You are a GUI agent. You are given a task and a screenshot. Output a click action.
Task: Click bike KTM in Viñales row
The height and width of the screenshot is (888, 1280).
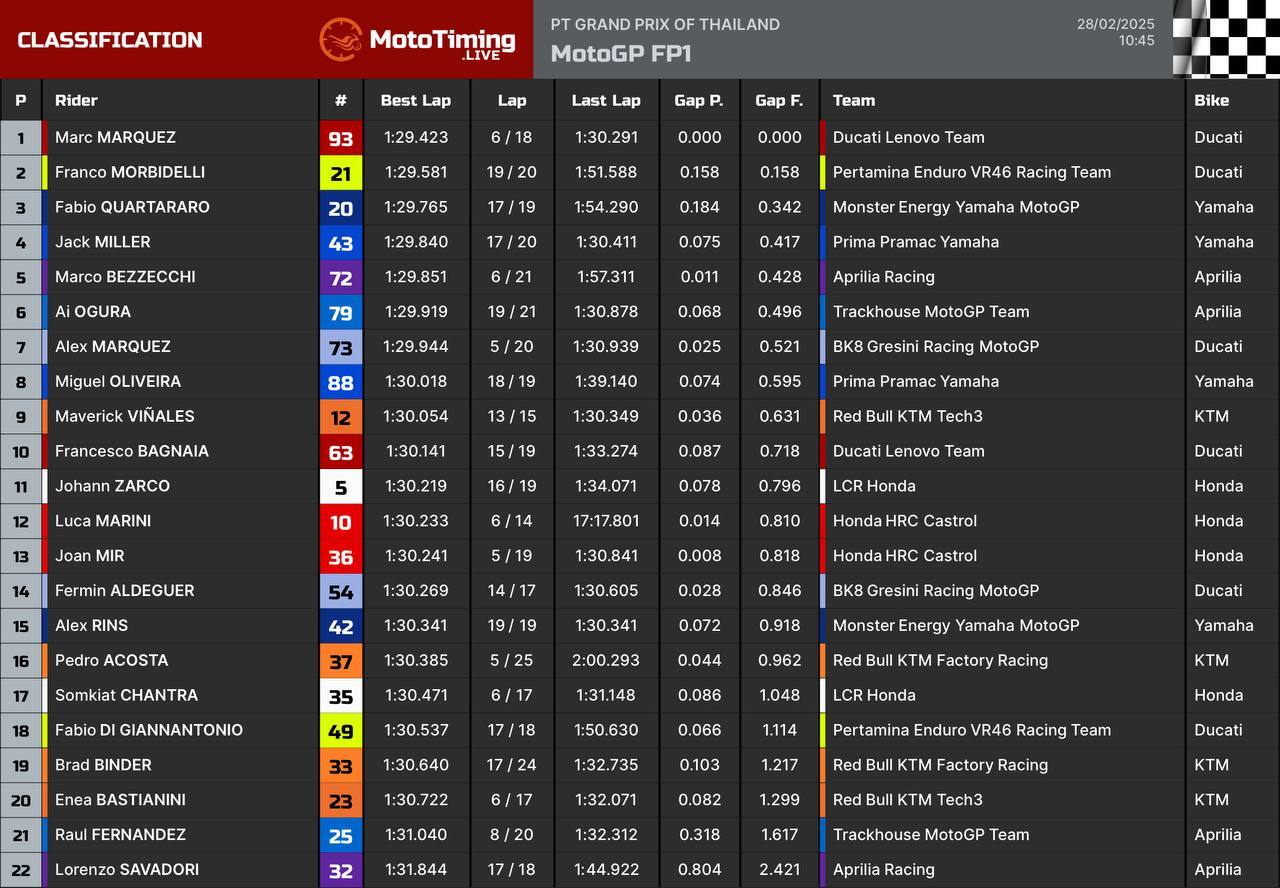point(1211,416)
